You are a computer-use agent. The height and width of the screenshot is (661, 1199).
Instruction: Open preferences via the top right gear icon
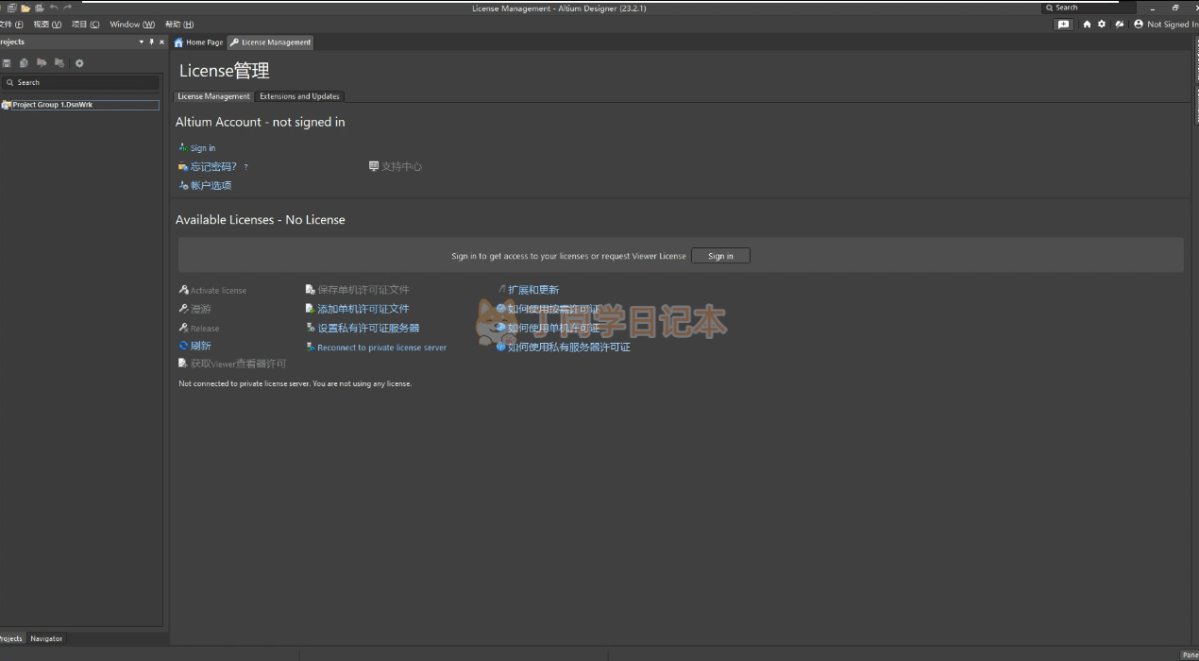click(x=1102, y=24)
